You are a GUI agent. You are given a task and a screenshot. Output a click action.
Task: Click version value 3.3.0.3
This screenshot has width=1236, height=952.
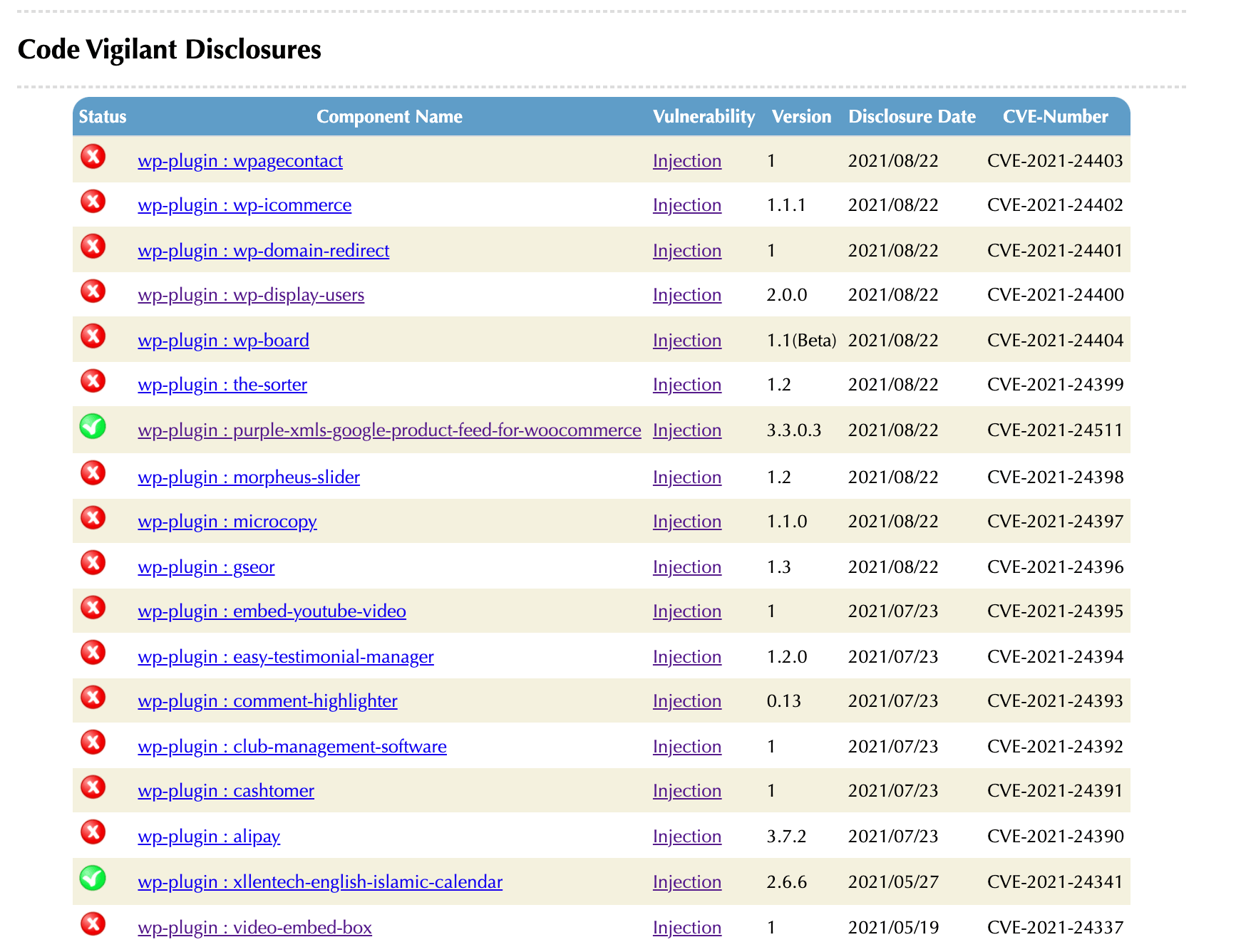(x=794, y=430)
